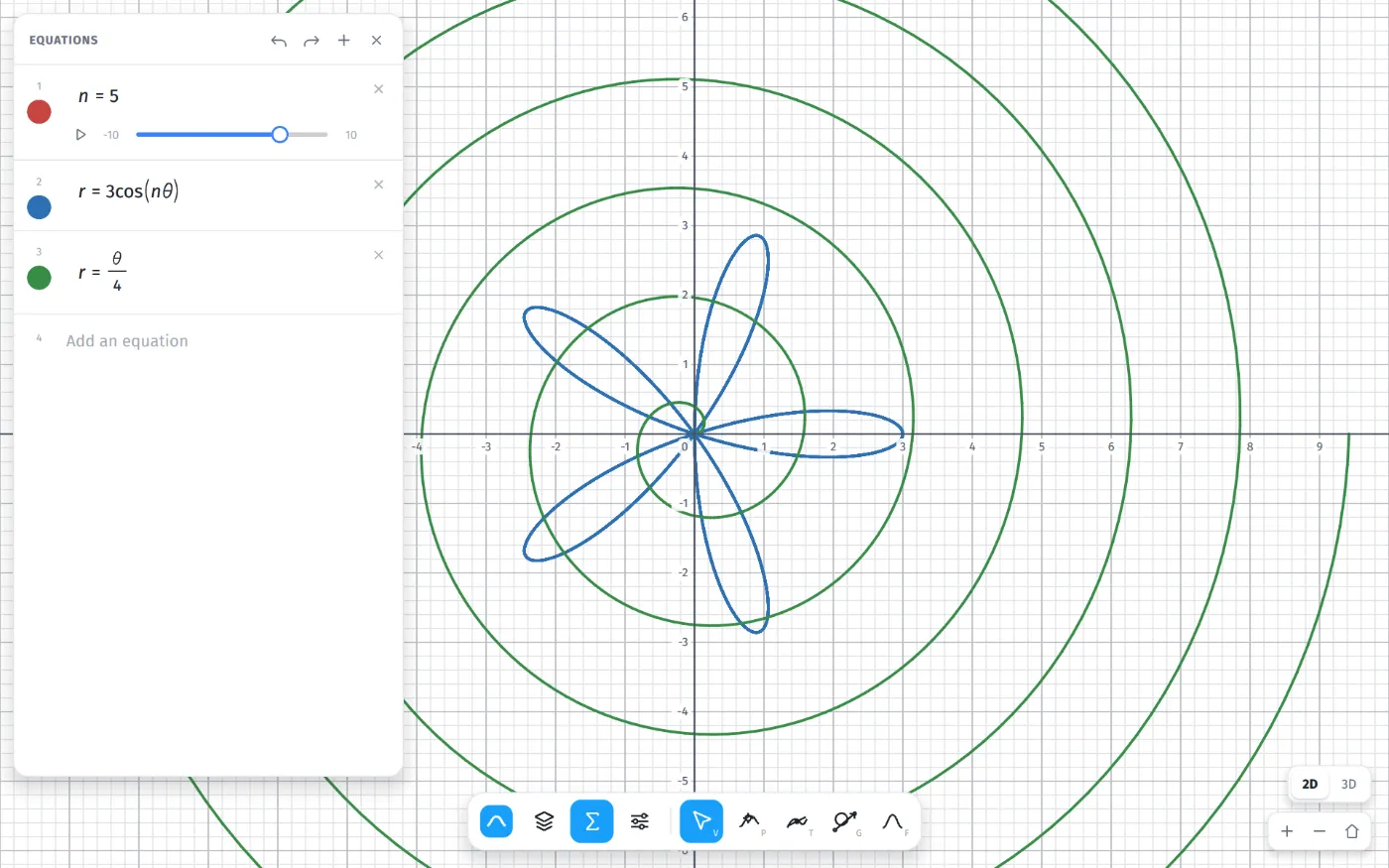Switch to 2D view
The image size is (1389, 868).
(x=1310, y=784)
